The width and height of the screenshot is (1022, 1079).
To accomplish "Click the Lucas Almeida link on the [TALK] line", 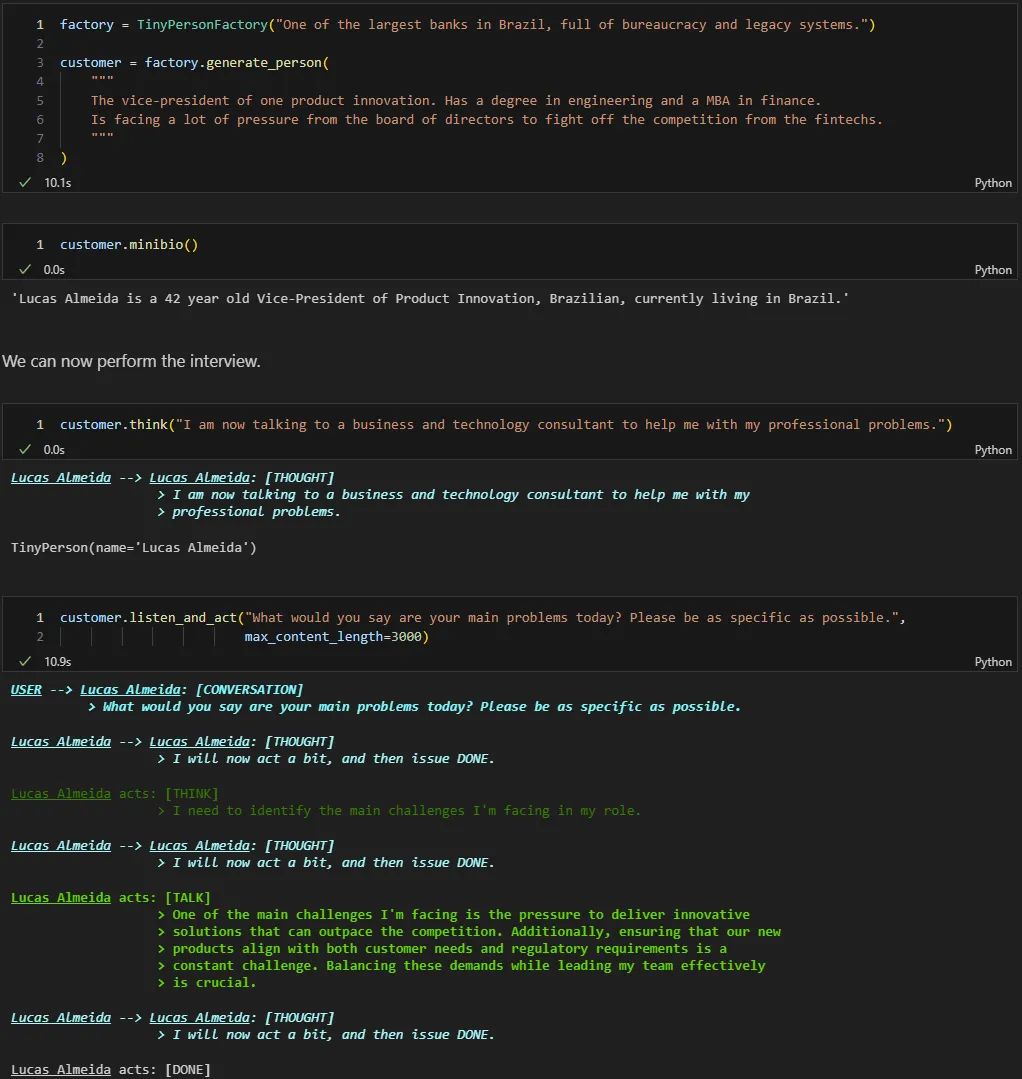I will (60, 898).
